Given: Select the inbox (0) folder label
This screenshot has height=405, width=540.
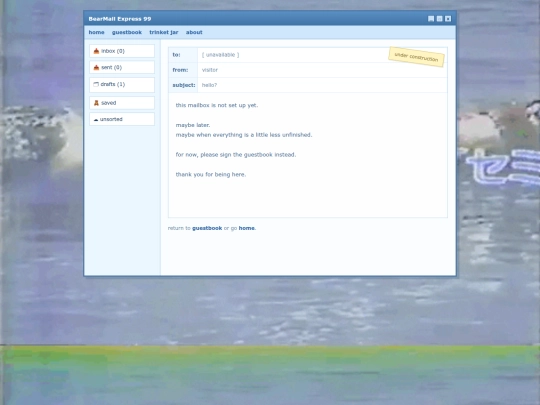Looking at the screenshot, I should click(x=113, y=51).
